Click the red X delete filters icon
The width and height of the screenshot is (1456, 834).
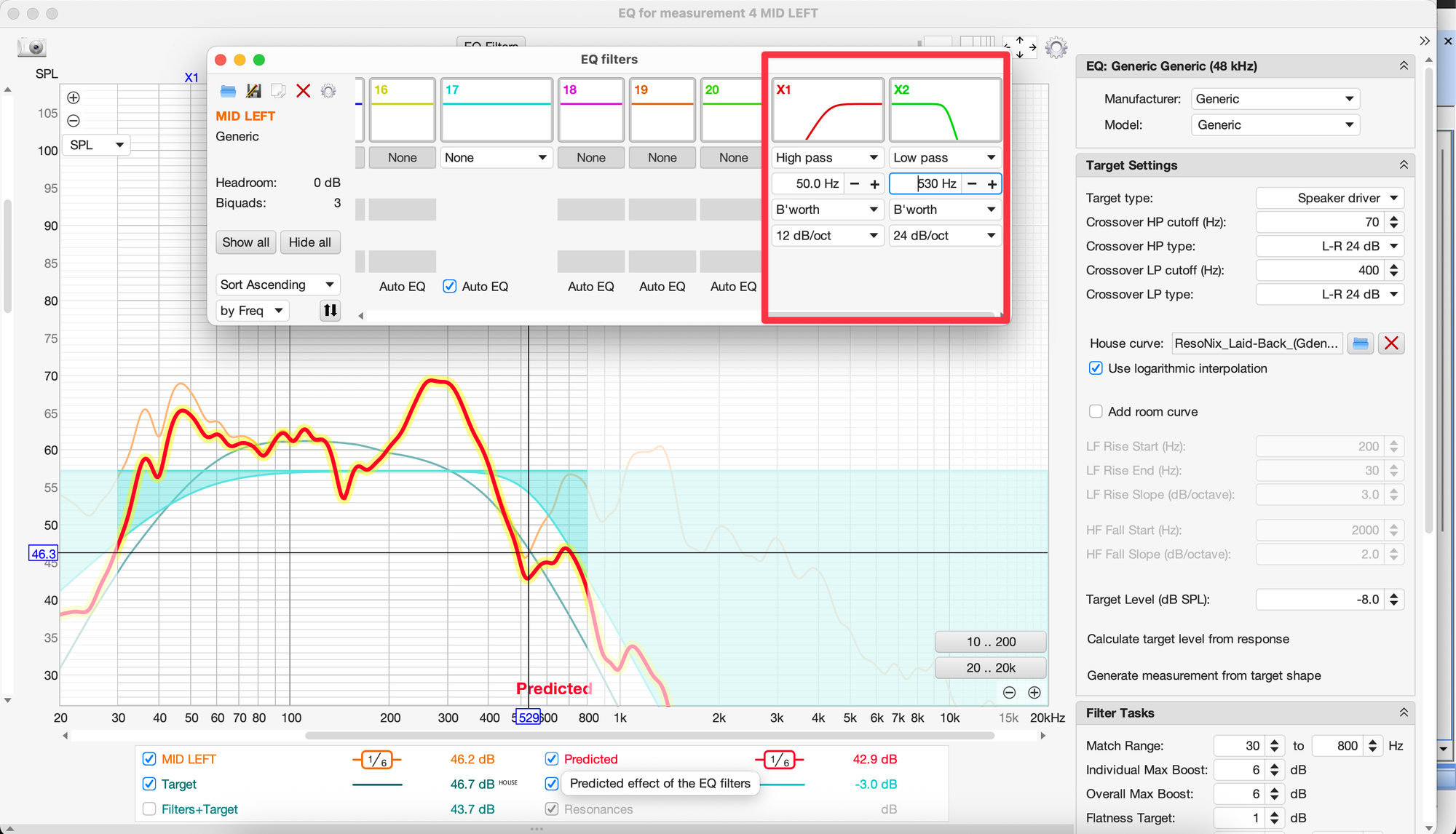pyautogui.click(x=304, y=91)
